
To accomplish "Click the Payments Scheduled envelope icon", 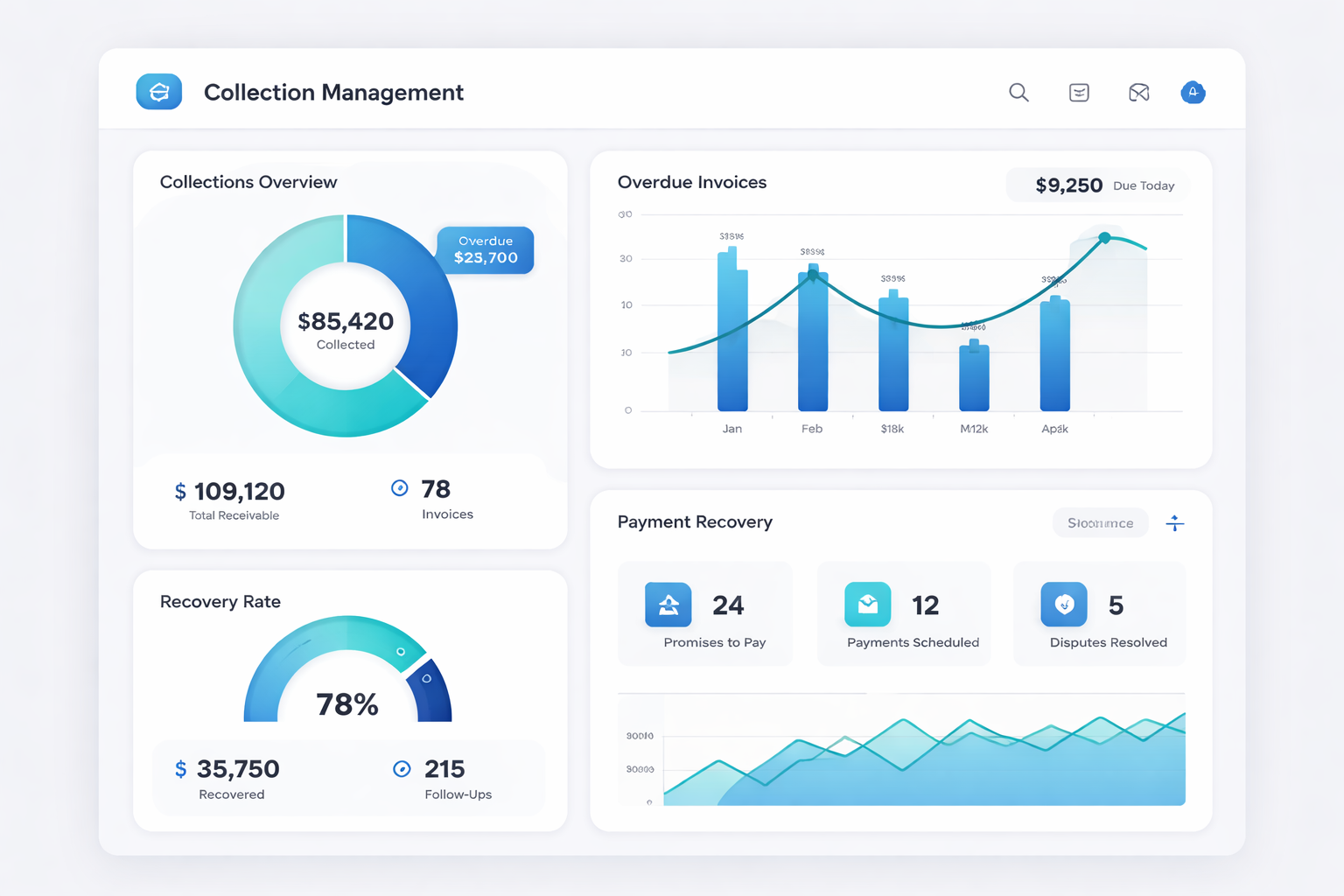I will 867,605.
